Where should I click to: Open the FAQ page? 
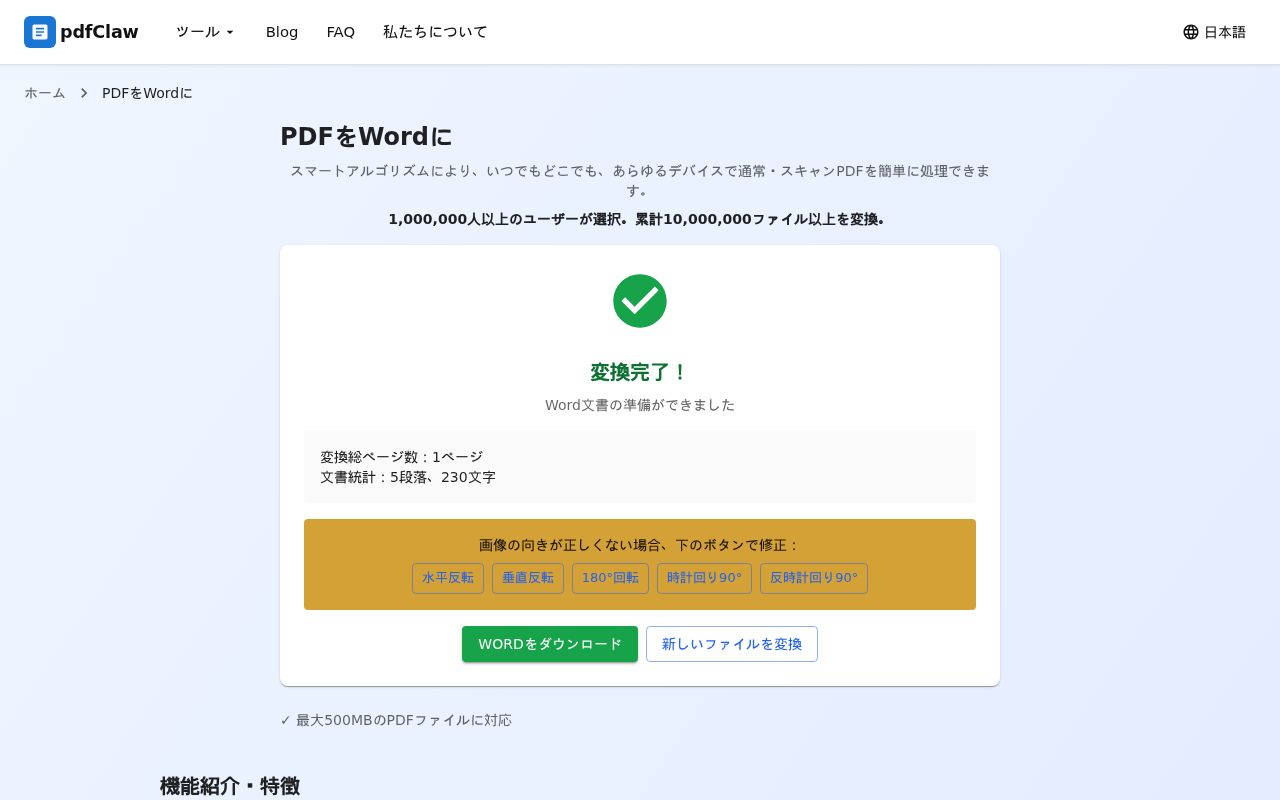341,32
